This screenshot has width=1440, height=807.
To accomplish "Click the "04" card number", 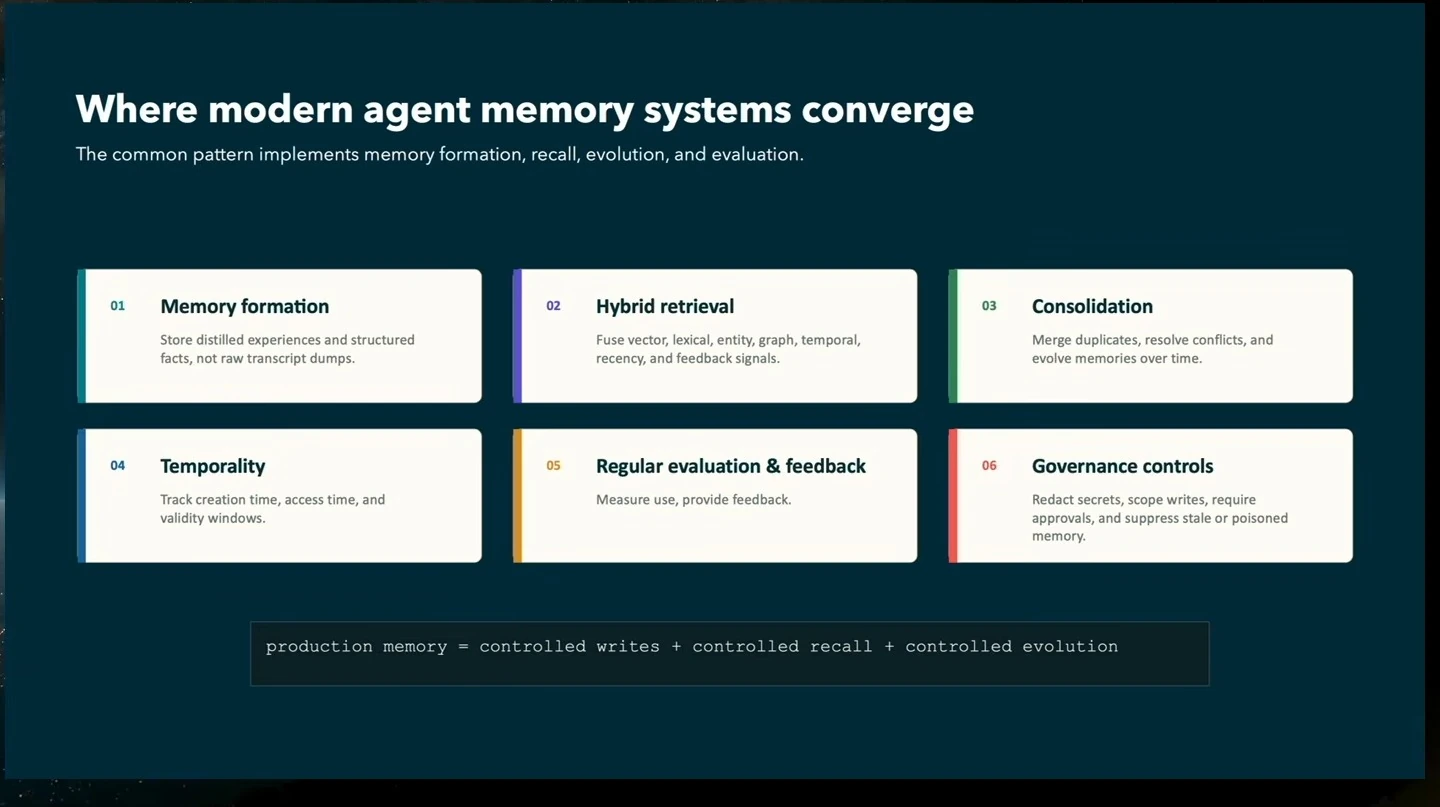I will pyautogui.click(x=118, y=466).
